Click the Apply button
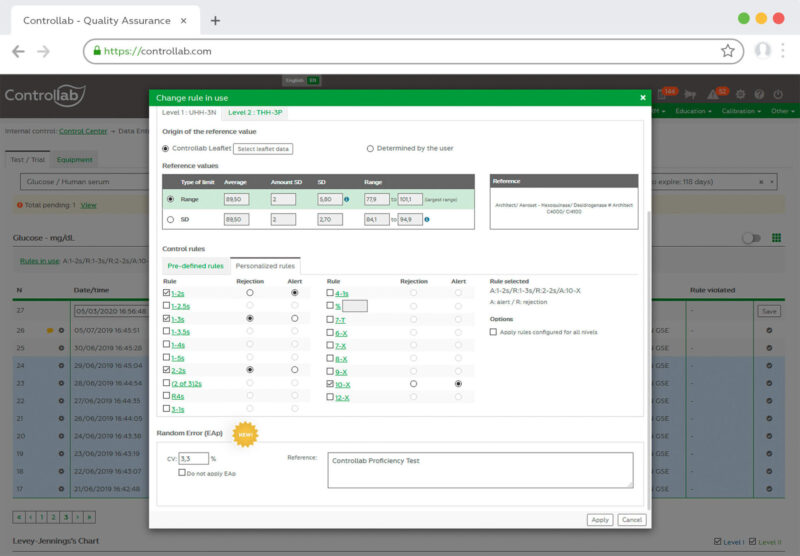This screenshot has height=556, width=800. (600, 520)
